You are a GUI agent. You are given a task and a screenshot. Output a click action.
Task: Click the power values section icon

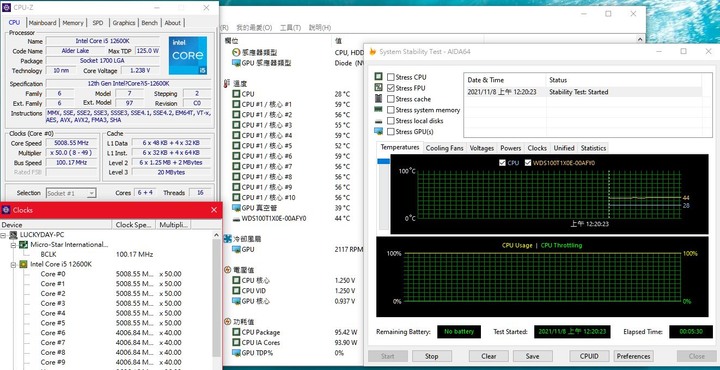tap(228, 322)
